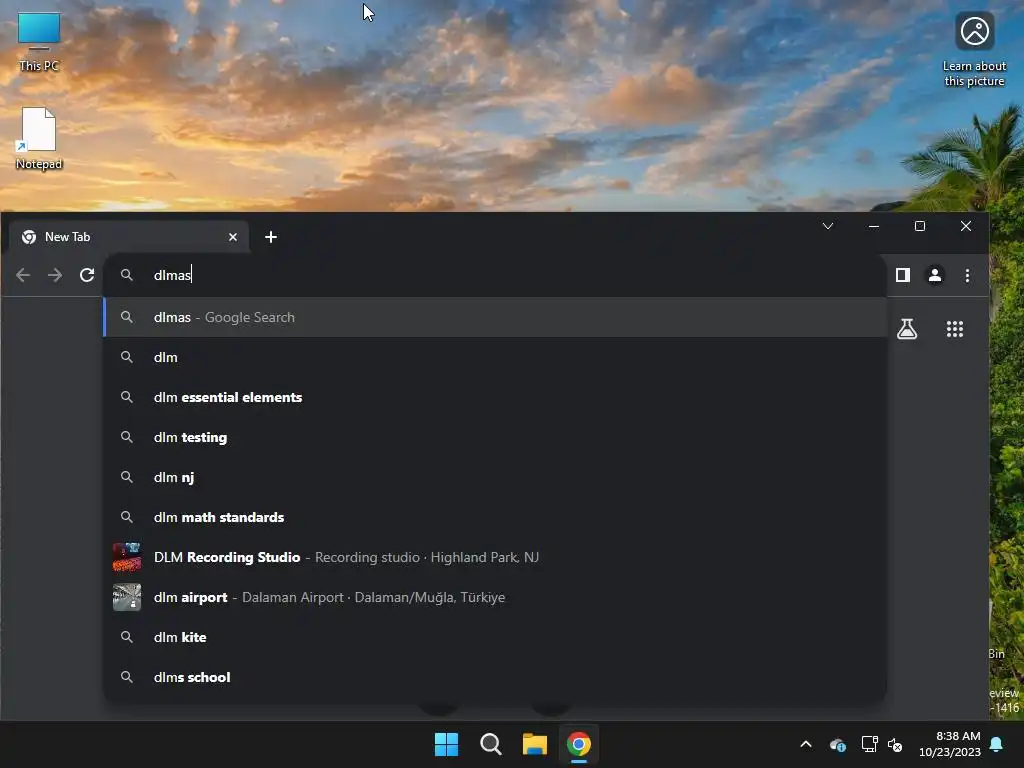Open network status tray icon
Viewport: 1024px width, 768px height.
click(869, 744)
